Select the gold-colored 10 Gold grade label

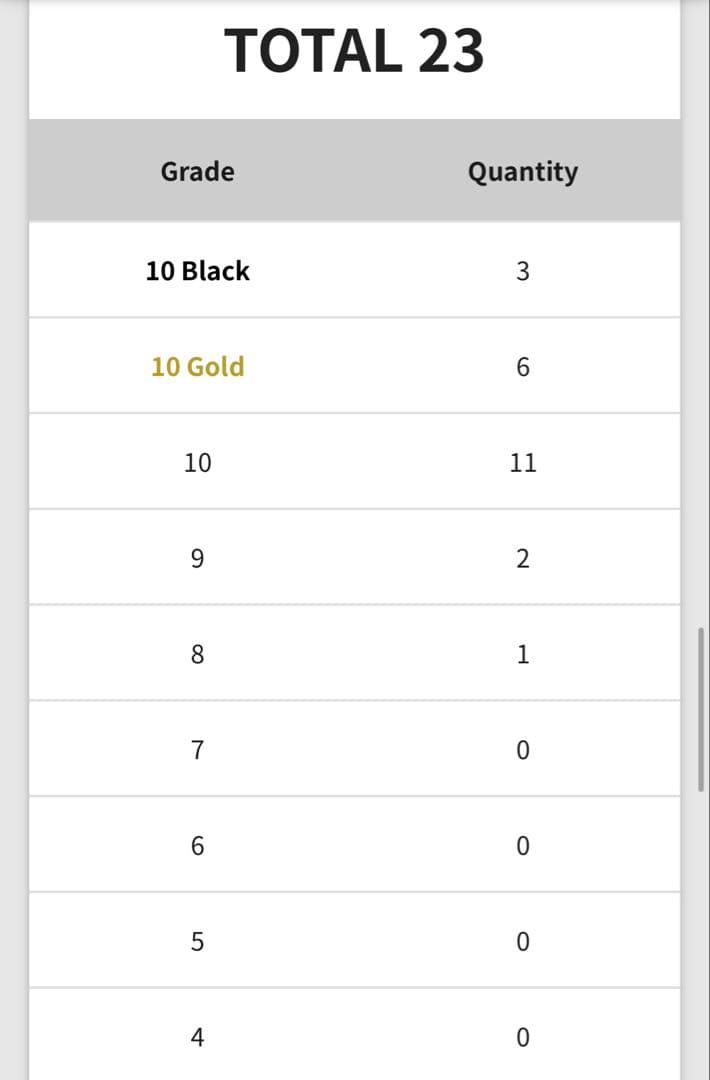click(197, 366)
